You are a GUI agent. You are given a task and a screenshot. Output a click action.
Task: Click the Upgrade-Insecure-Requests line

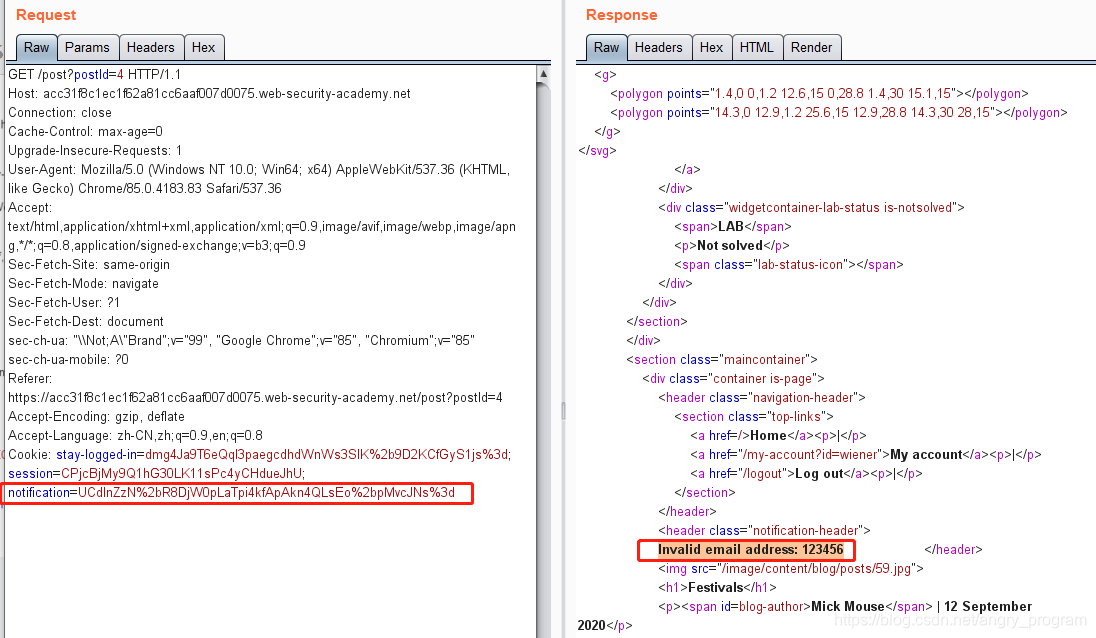coord(95,150)
